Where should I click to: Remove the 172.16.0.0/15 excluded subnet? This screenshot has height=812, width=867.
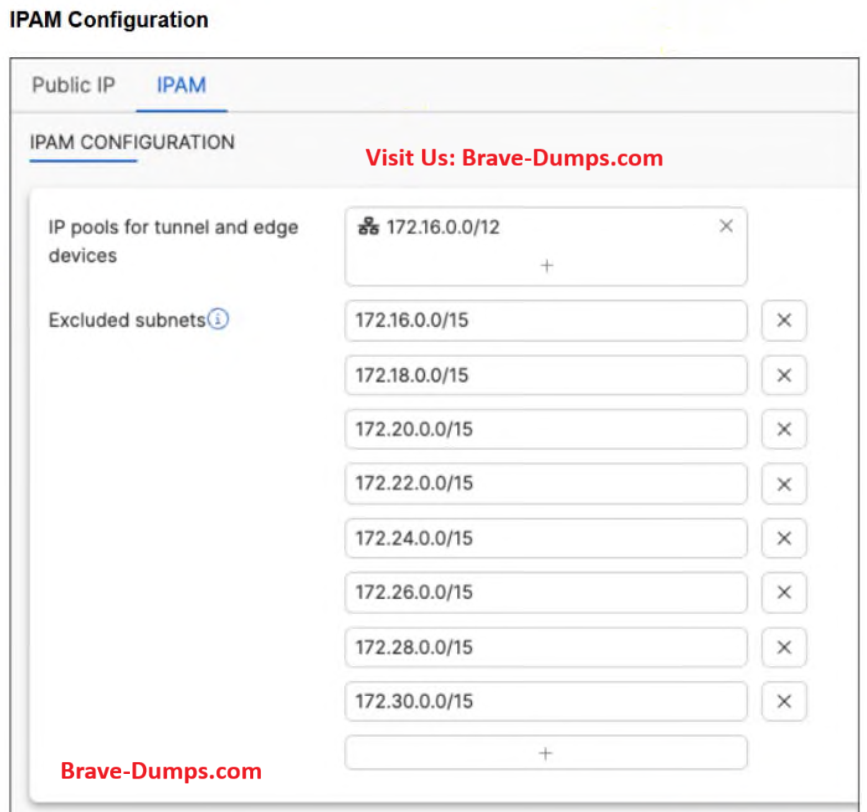click(x=784, y=321)
